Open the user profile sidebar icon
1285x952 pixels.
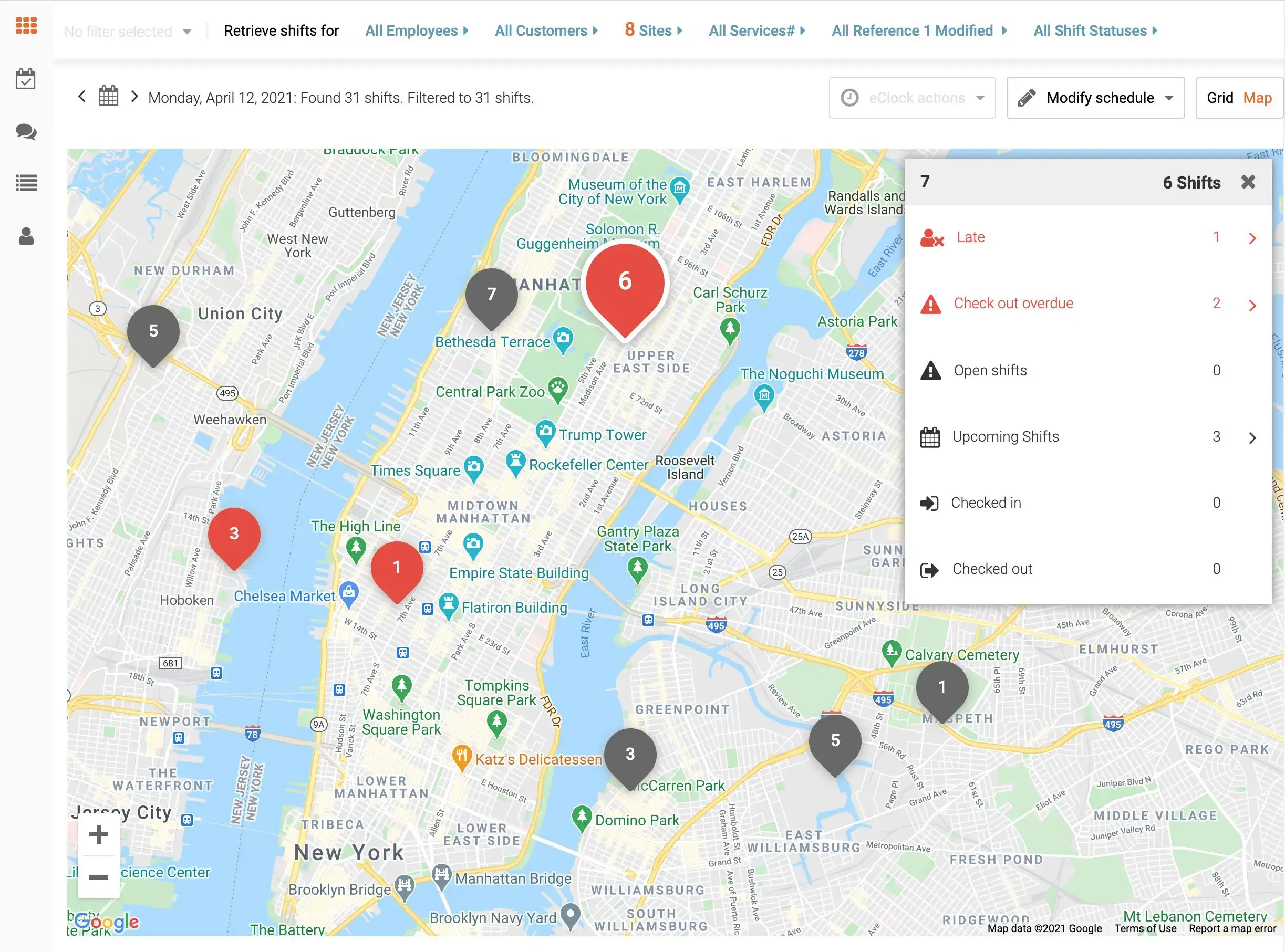click(x=26, y=236)
